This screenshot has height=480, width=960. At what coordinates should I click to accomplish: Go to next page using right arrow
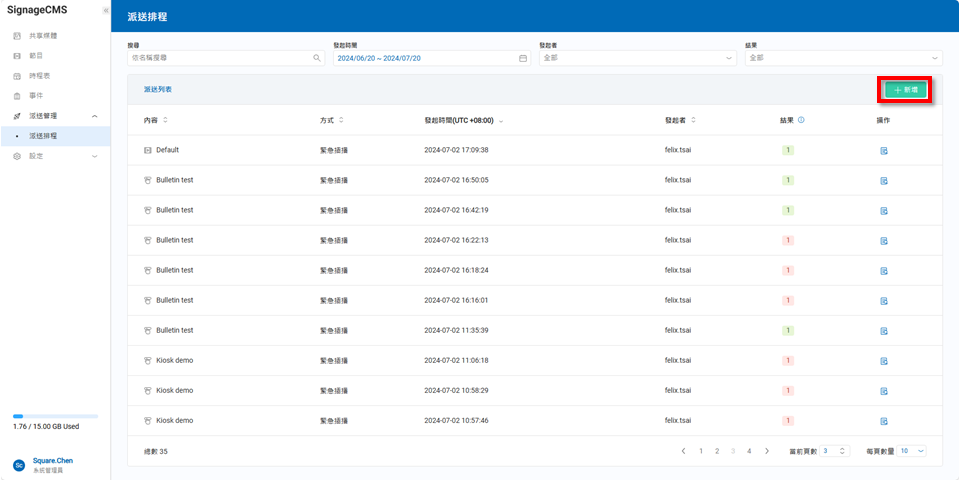[767, 451]
